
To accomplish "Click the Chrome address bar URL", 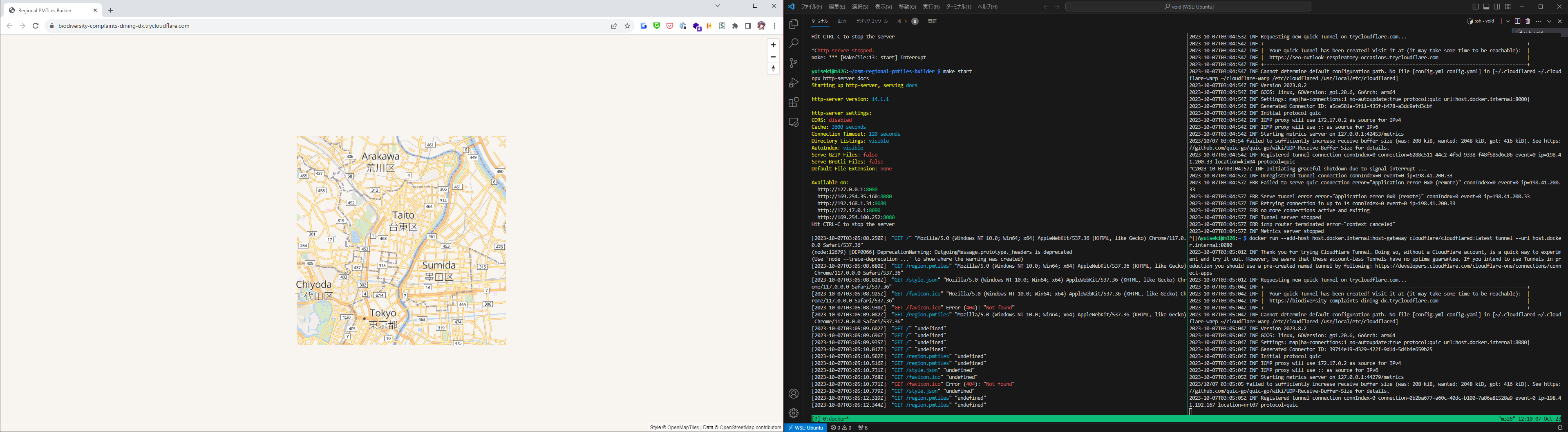I will tap(123, 26).
